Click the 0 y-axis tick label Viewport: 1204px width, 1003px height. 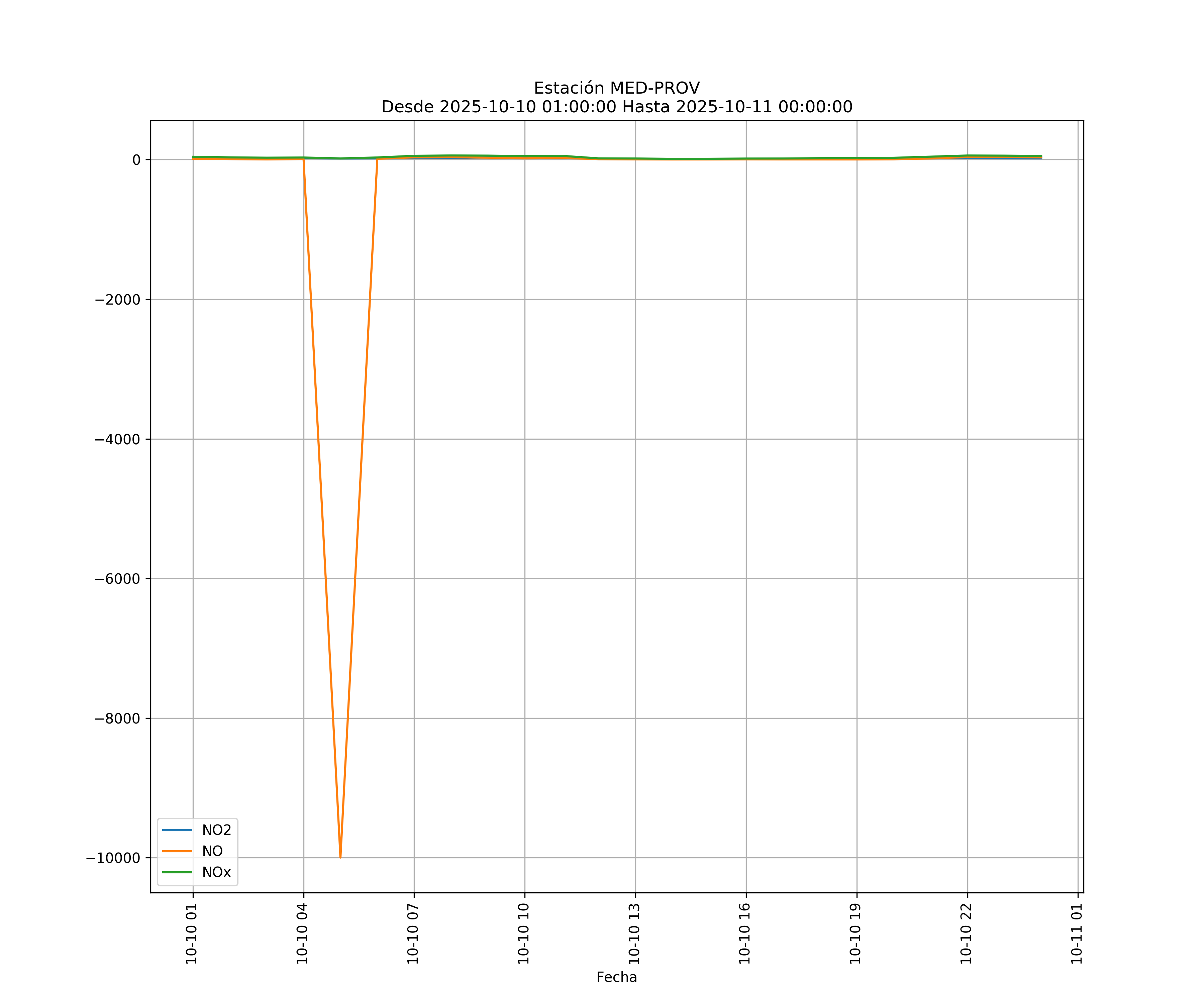coord(136,160)
